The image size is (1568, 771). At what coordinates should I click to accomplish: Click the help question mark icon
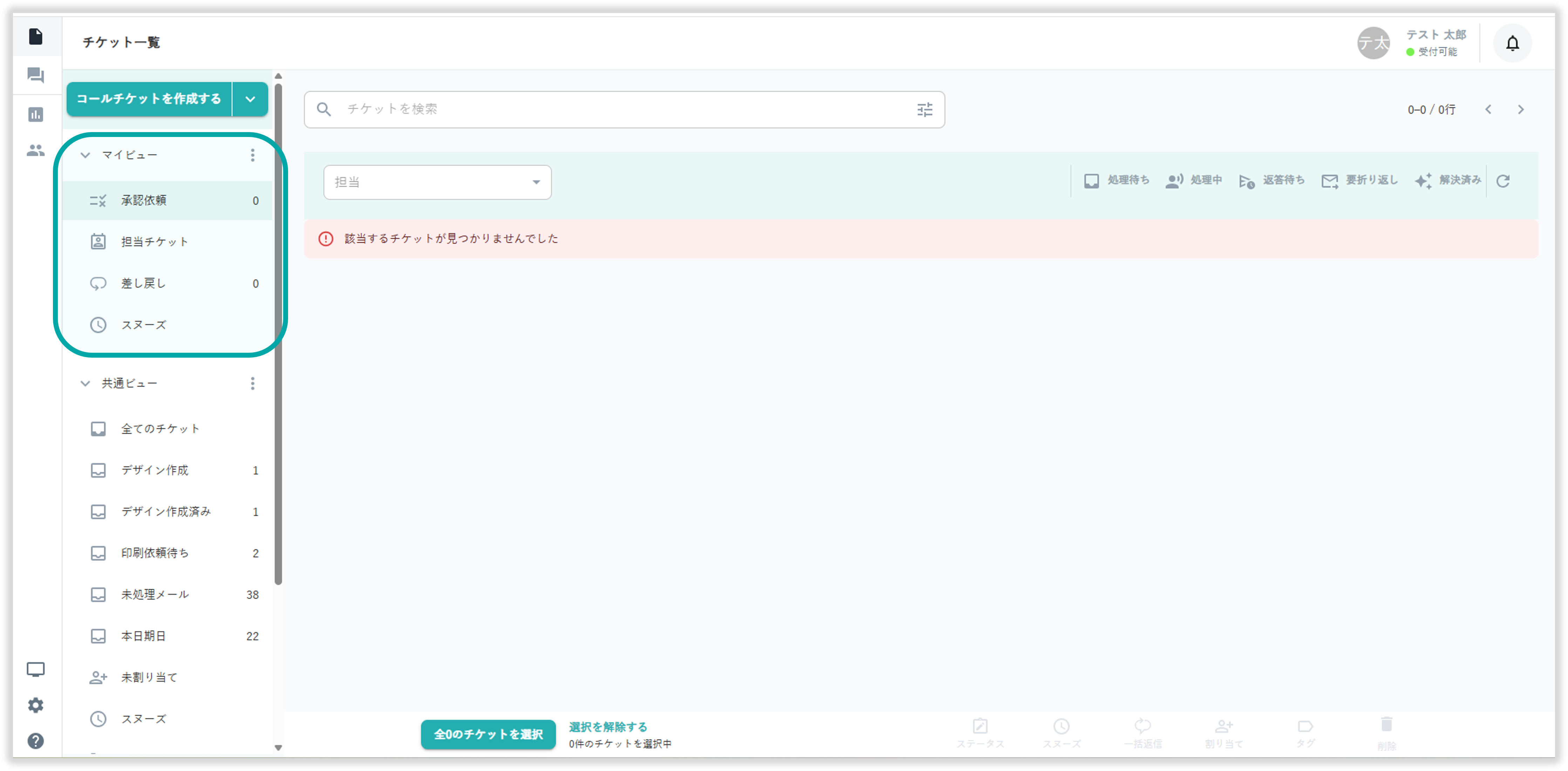pyautogui.click(x=36, y=741)
